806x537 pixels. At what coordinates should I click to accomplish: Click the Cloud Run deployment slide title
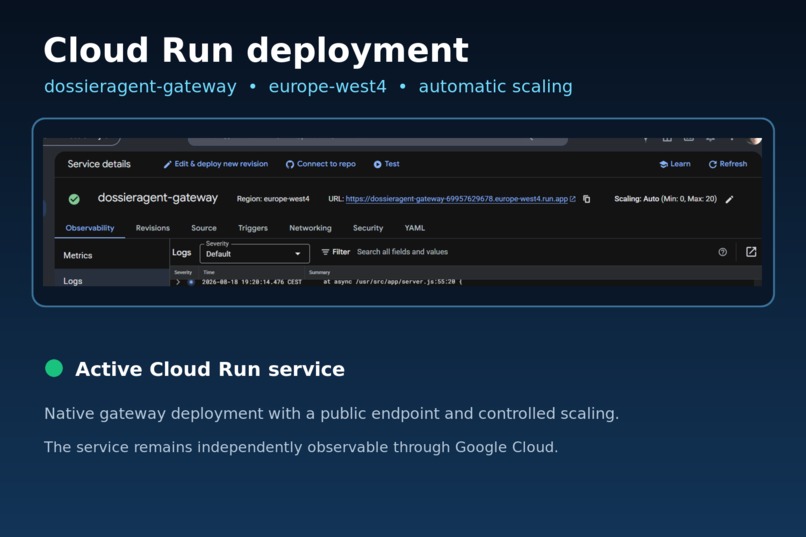click(256, 50)
